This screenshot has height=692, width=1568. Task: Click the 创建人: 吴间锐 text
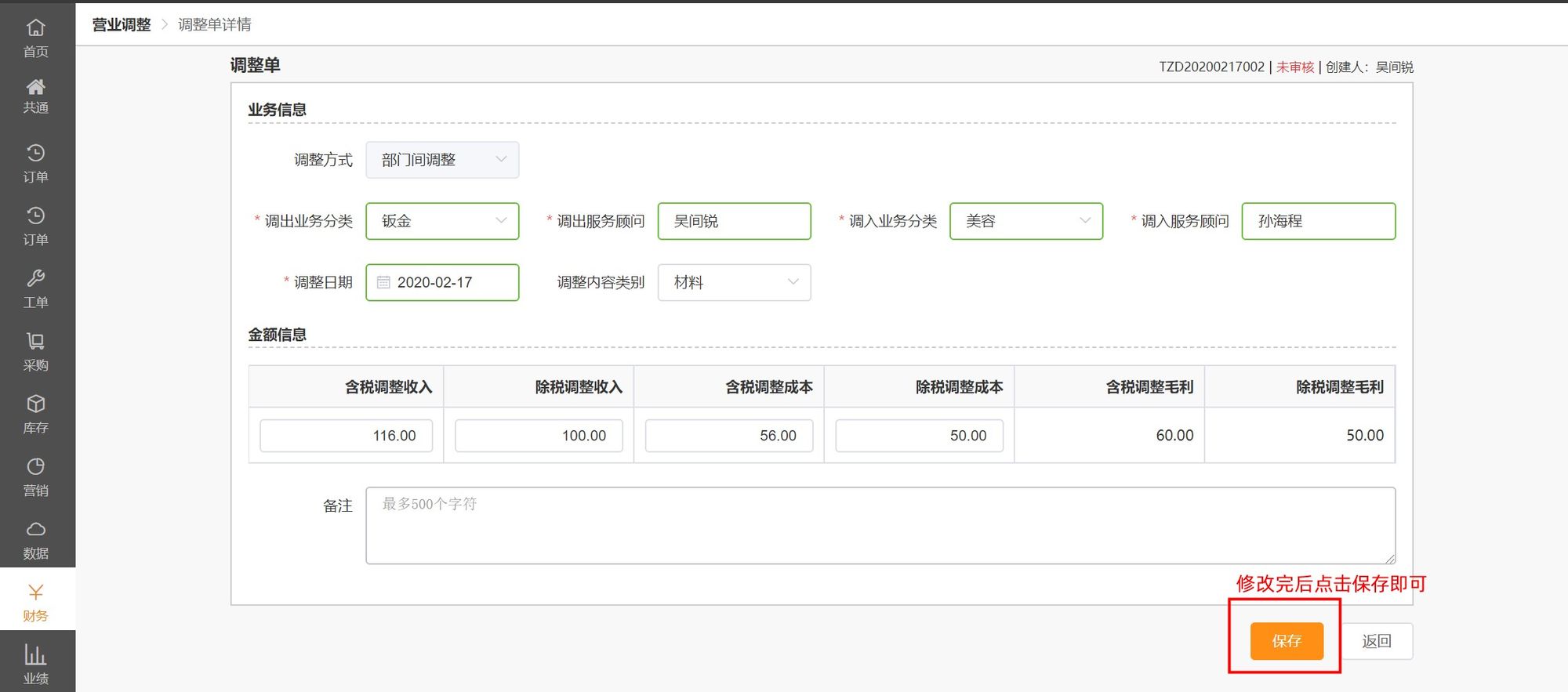(x=1370, y=67)
